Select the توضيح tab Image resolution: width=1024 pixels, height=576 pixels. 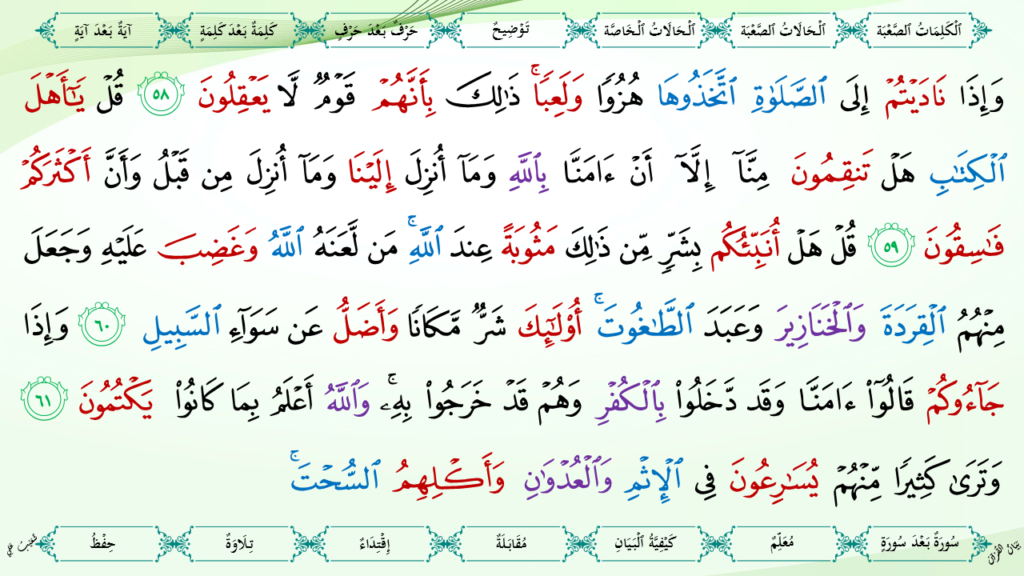point(511,30)
